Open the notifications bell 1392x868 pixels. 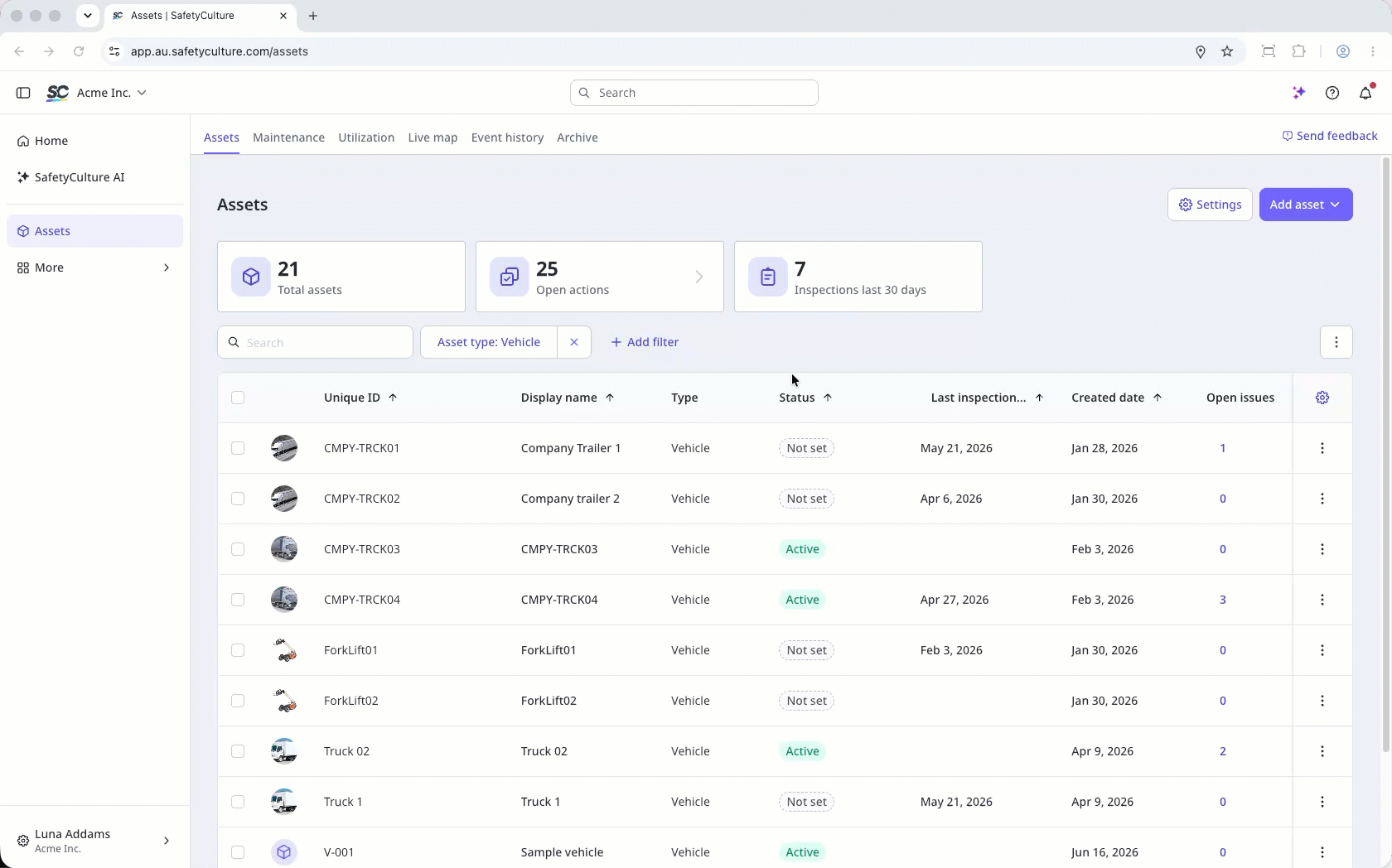pyautogui.click(x=1365, y=93)
